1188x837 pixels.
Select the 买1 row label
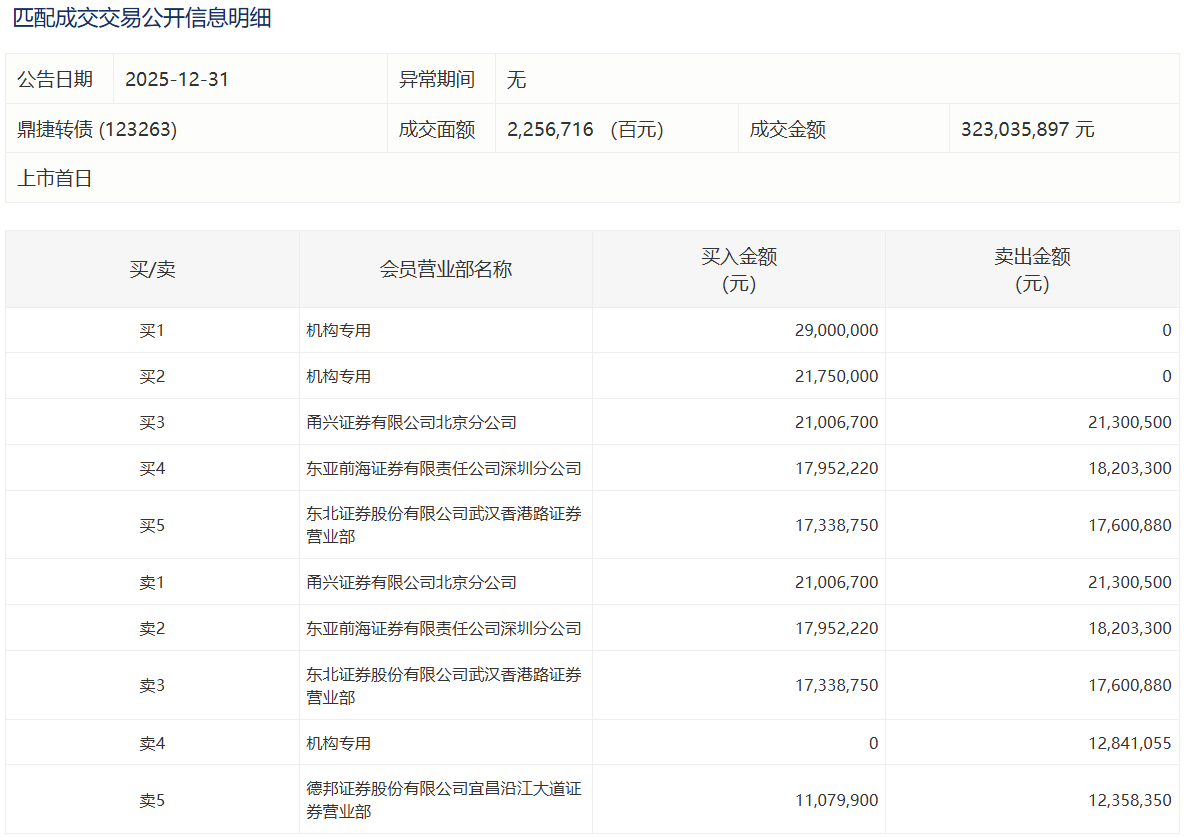coord(152,330)
